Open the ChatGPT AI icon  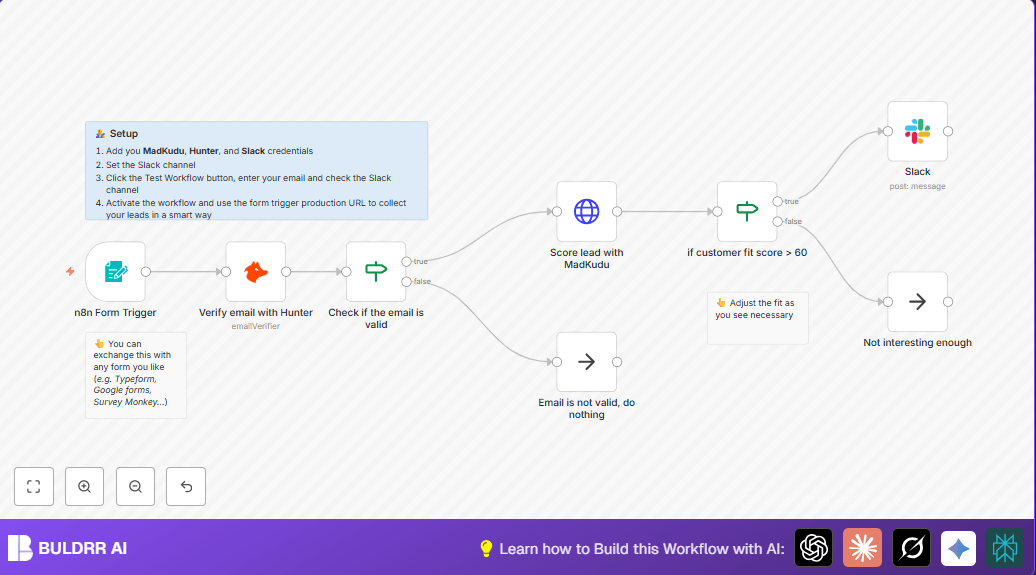click(x=813, y=548)
